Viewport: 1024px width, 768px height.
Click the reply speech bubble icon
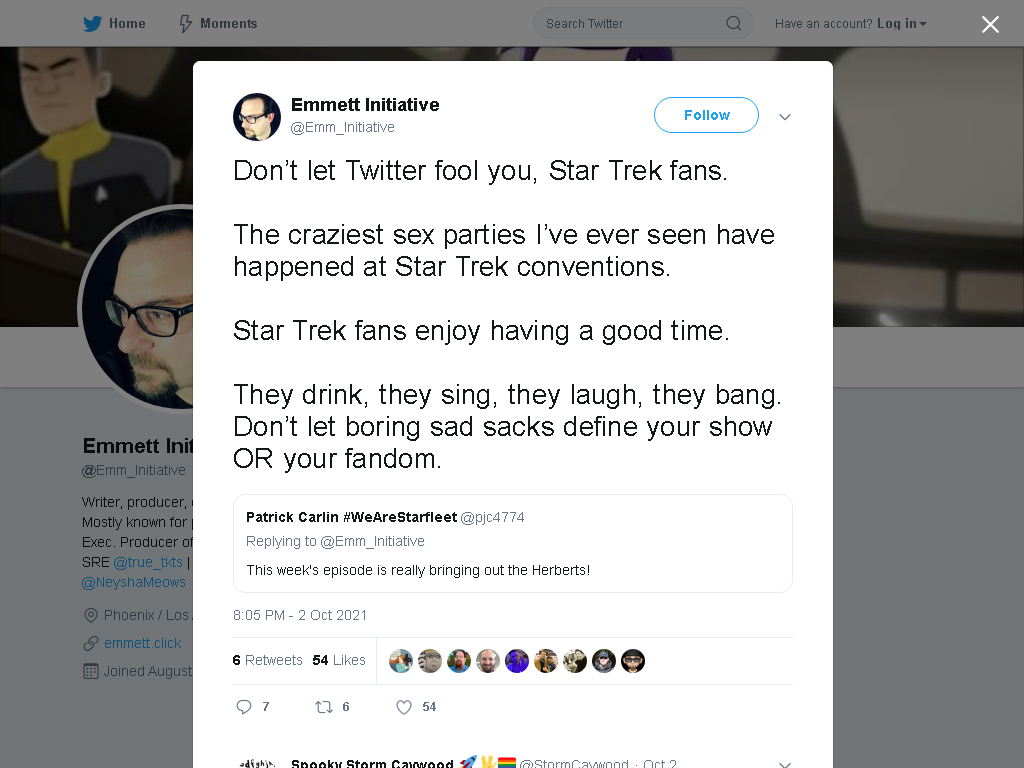point(244,707)
